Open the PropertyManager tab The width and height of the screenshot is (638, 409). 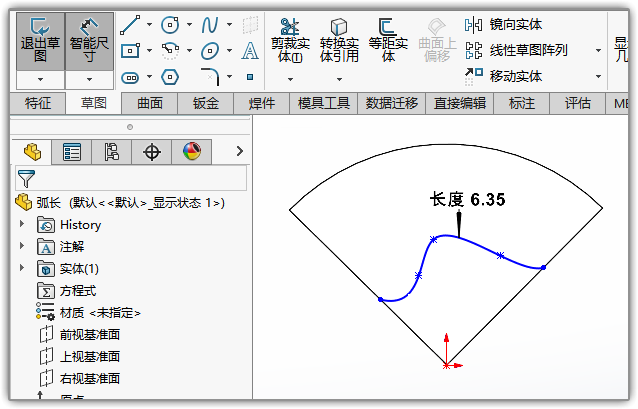[x=72, y=152]
